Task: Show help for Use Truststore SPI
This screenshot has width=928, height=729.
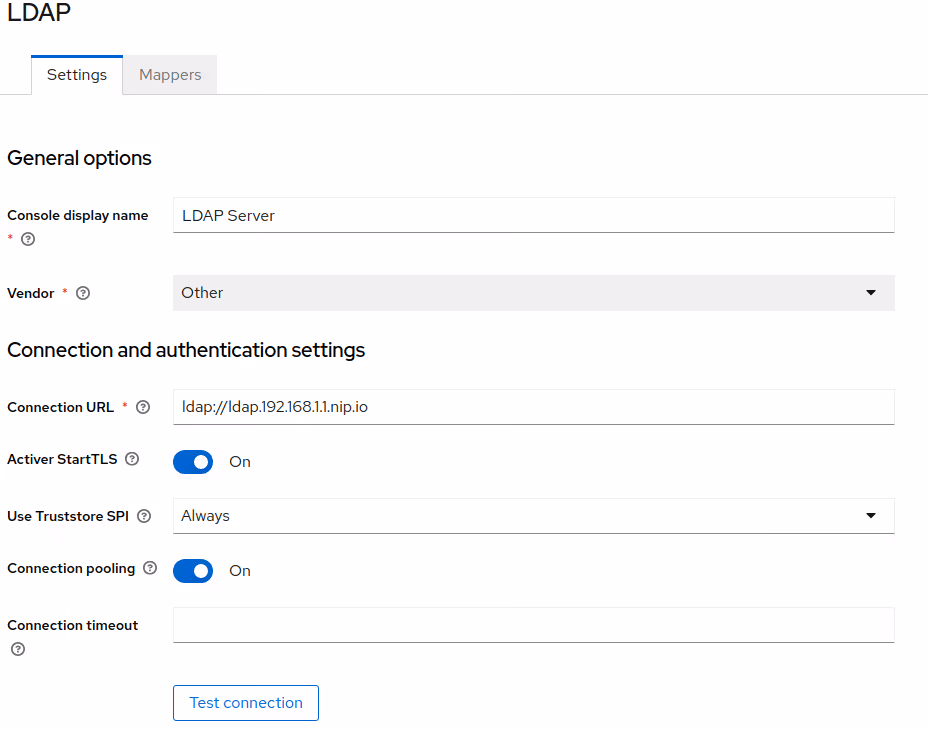Action: click(144, 516)
